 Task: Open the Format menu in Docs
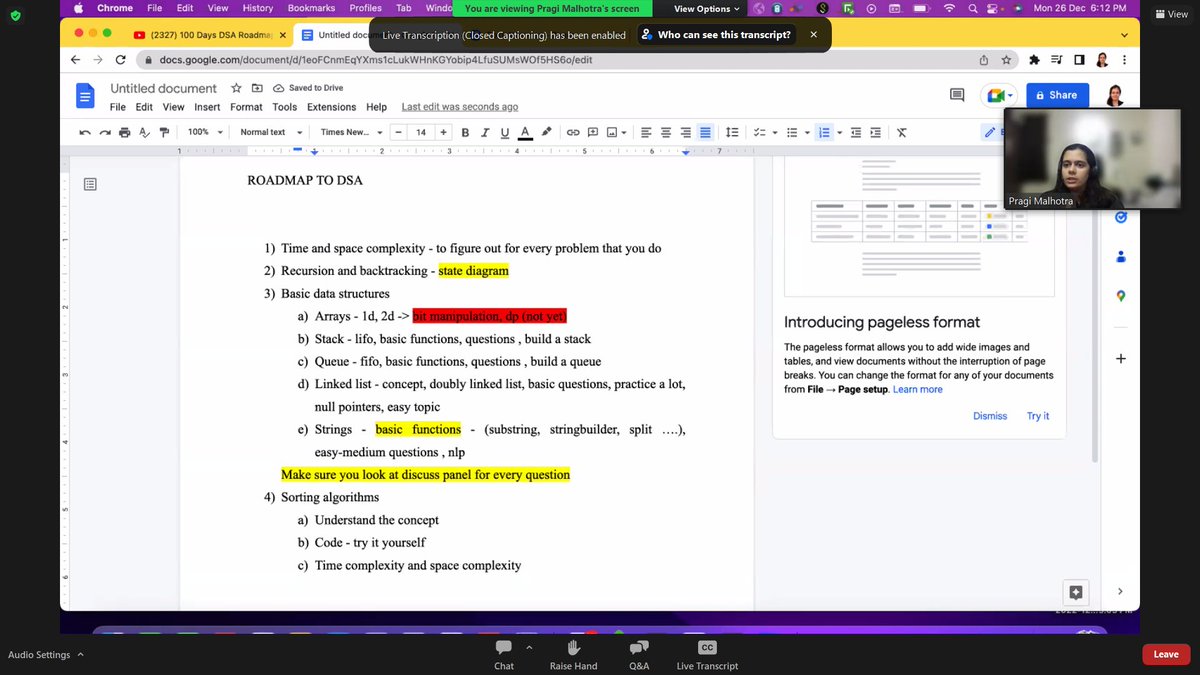coord(246,107)
